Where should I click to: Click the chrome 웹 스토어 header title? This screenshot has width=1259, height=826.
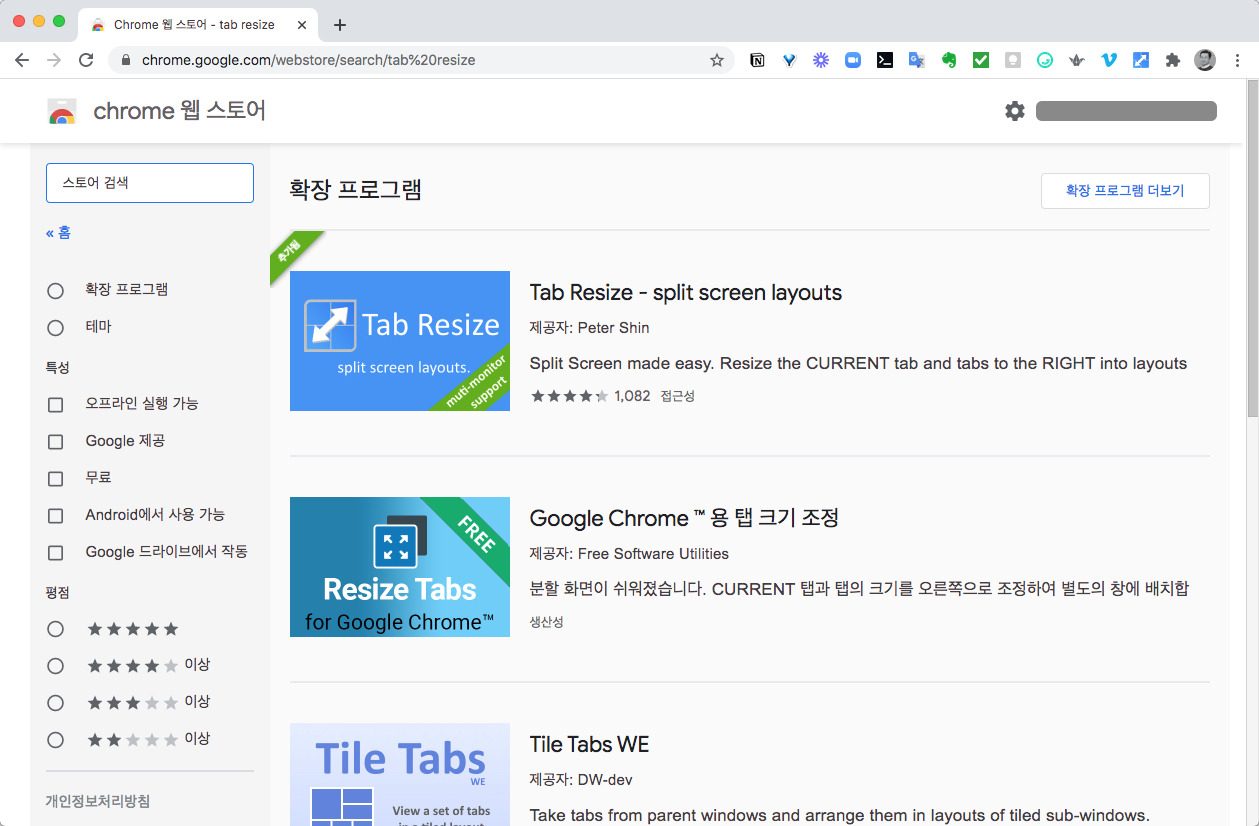180,111
